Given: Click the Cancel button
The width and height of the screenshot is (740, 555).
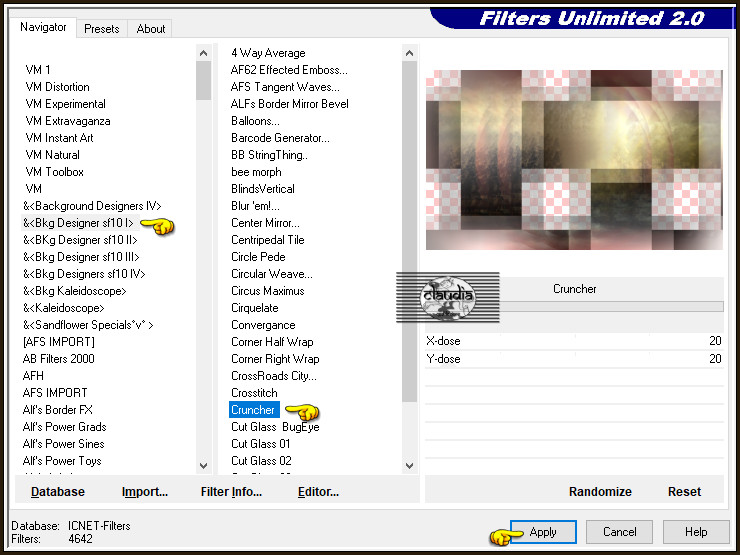Looking at the screenshot, I should click(619, 532).
